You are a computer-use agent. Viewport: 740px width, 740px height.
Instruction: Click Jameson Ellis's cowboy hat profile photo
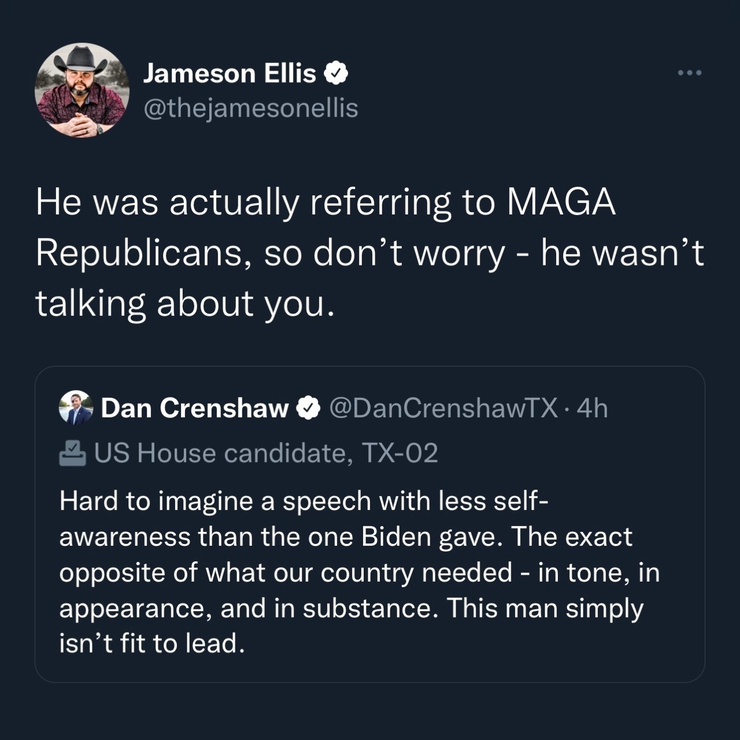point(82,90)
